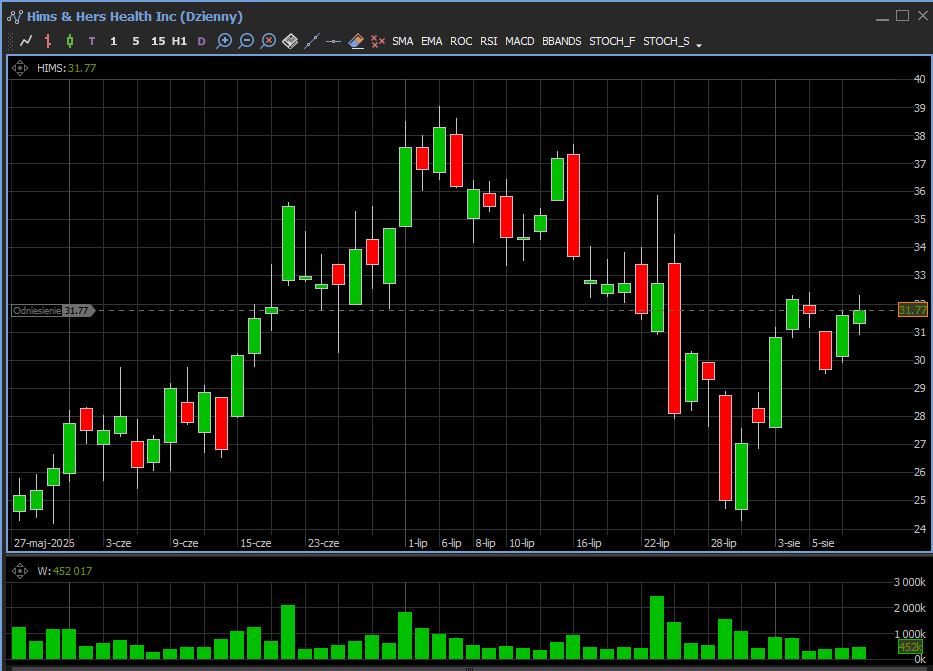Reset zoom with the red-X magnifier
Screen dimensions: 933x671
pos(268,41)
